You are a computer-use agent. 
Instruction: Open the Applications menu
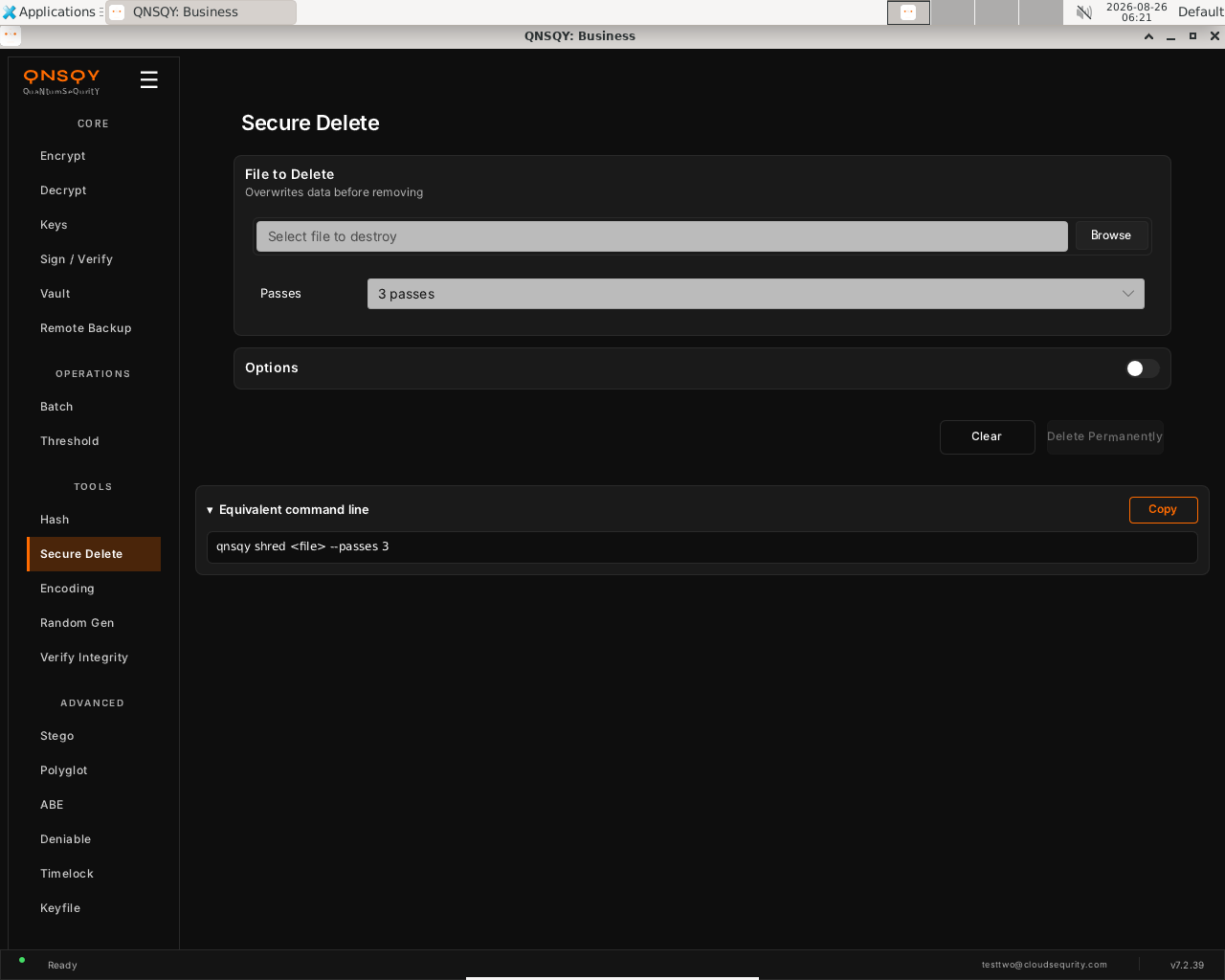[x=50, y=11]
